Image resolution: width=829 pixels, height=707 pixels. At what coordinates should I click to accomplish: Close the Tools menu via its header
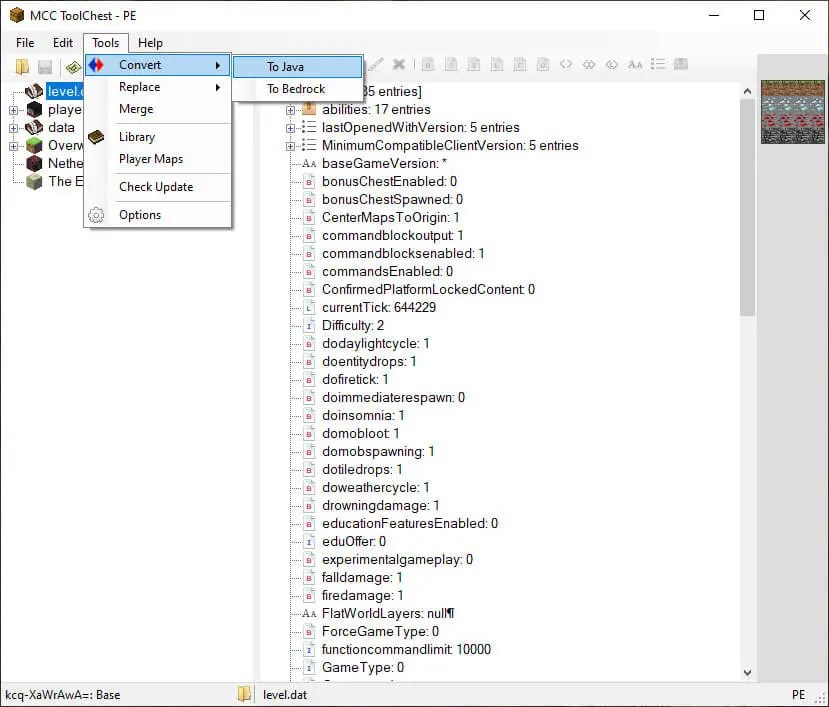[x=106, y=43]
